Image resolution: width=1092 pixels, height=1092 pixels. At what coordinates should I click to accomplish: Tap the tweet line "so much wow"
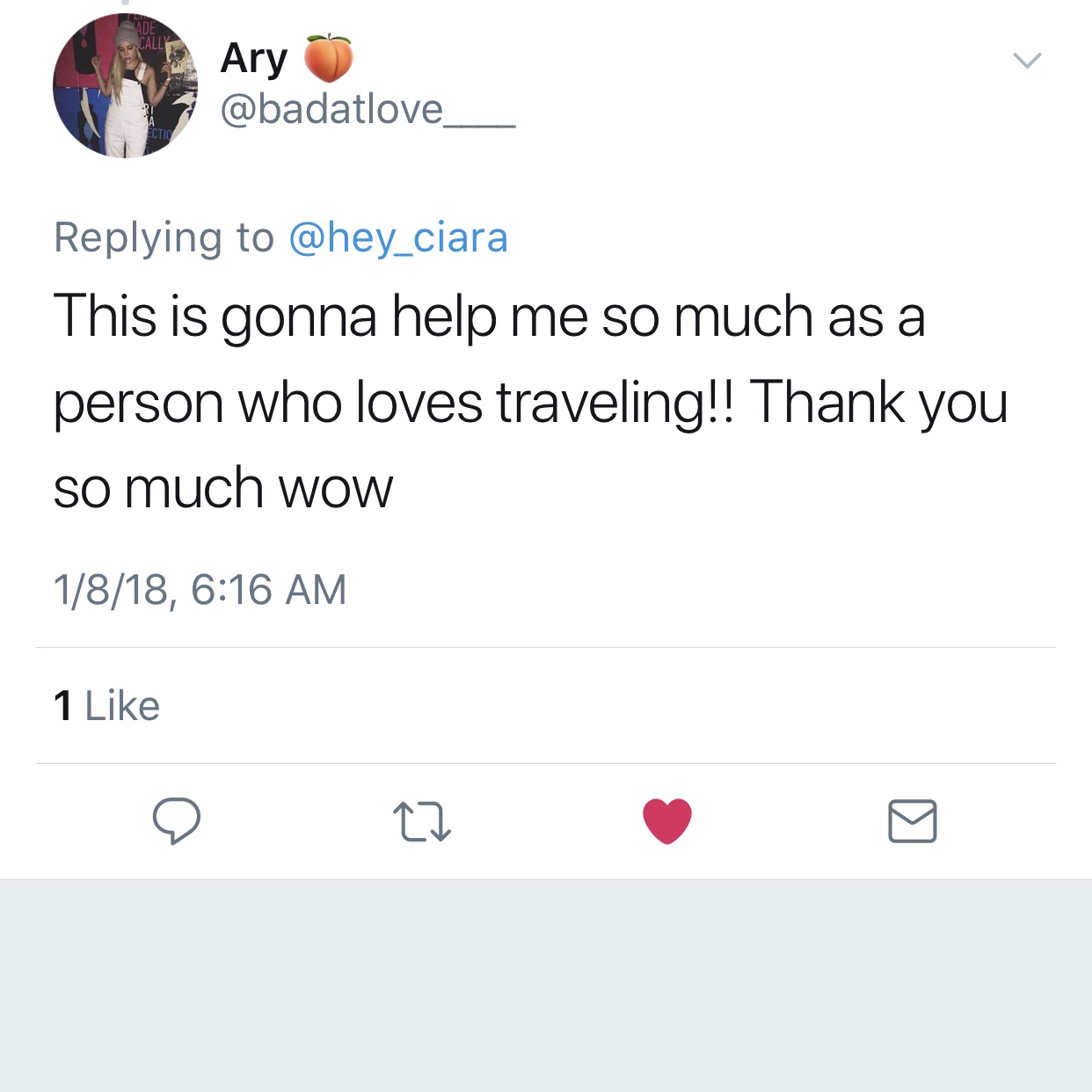(x=223, y=489)
